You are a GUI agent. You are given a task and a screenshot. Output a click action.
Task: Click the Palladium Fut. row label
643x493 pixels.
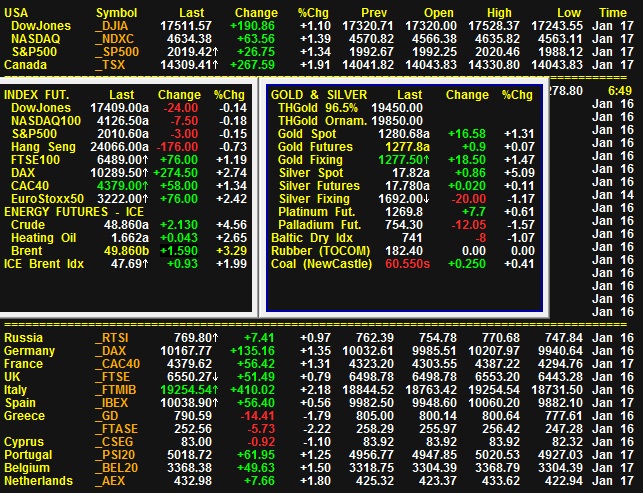click(x=319, y=225)
